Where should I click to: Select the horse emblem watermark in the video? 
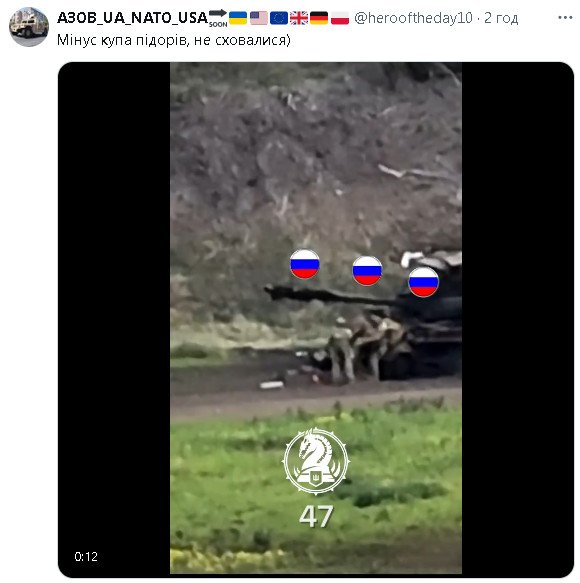pos(316,461)
